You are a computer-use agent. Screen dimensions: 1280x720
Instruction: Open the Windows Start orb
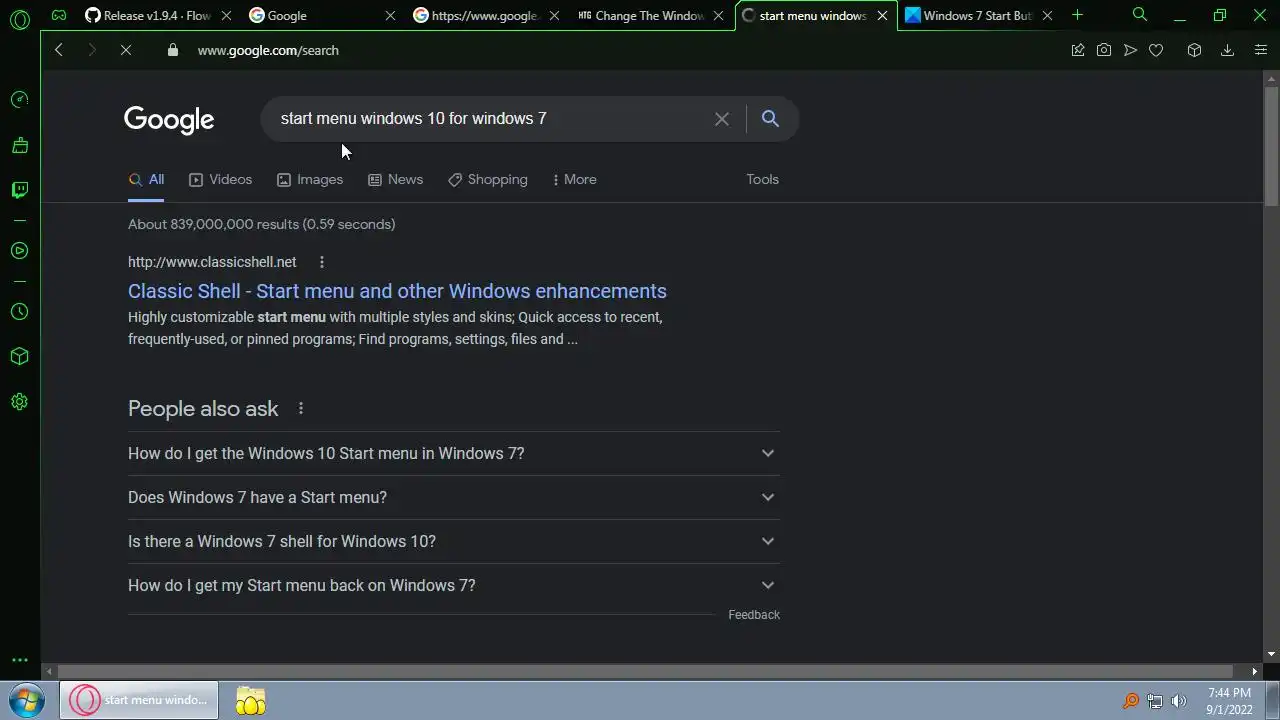point(27,700)
